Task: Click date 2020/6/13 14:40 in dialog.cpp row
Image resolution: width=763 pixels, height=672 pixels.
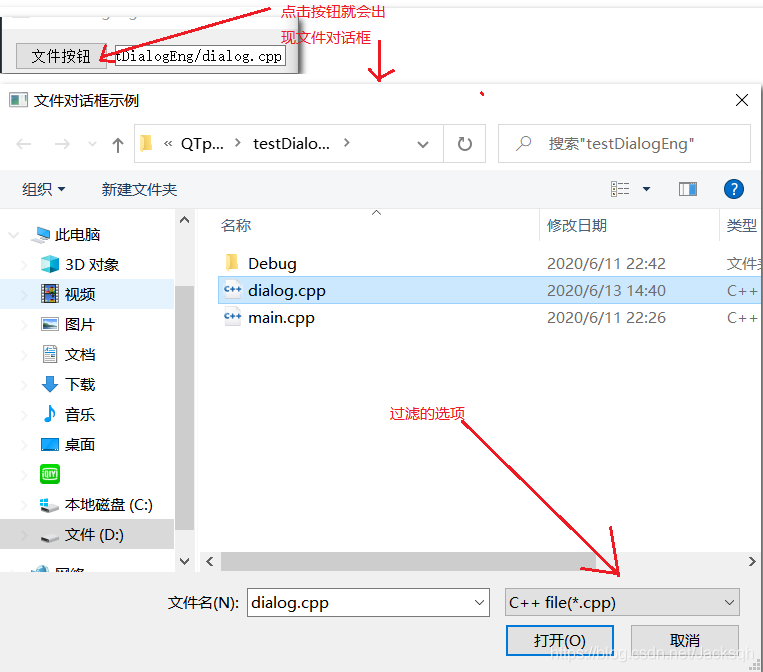Action: coord(606,291)
